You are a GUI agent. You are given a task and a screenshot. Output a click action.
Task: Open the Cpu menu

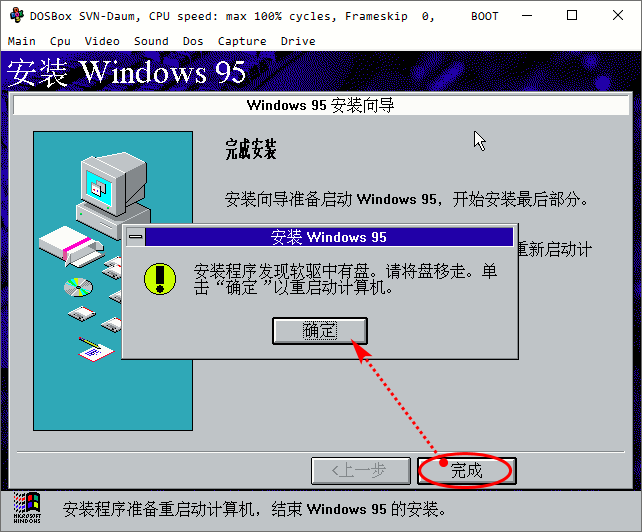pos(60,41)
